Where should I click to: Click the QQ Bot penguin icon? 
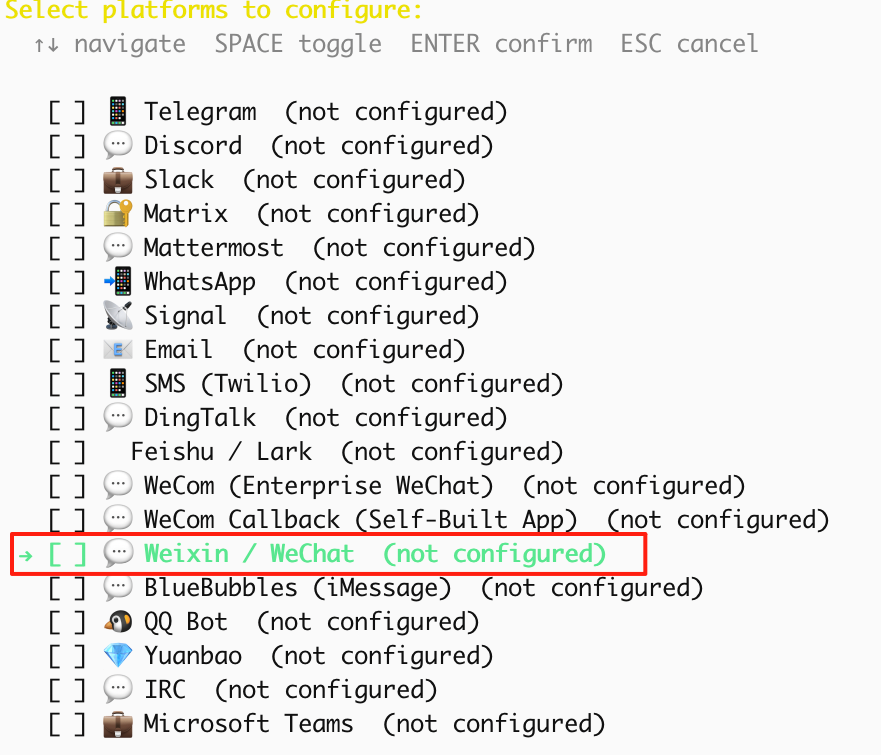point(118,622)
